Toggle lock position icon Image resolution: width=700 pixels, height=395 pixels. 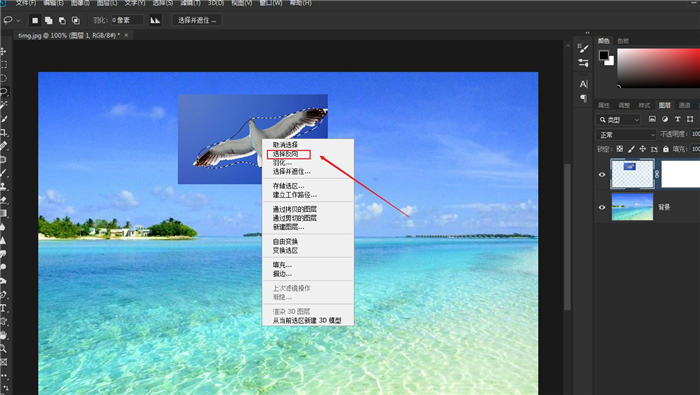[x=643, y=149]
